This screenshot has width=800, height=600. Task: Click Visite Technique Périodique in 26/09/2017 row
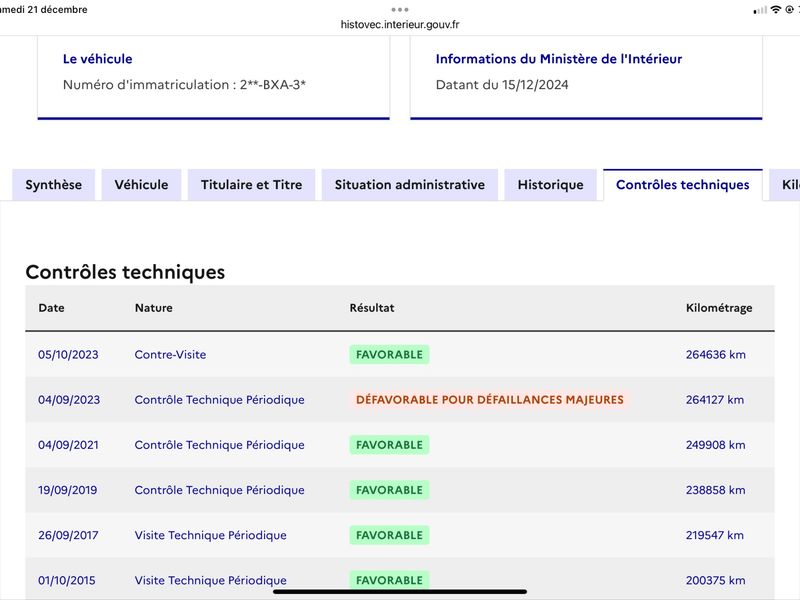(210, 535)
